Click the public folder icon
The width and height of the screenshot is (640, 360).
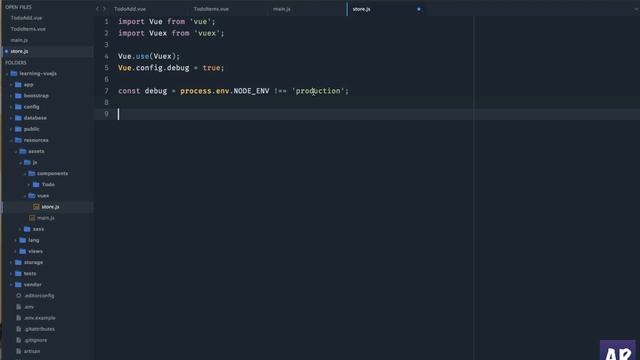tap(18, 129)
